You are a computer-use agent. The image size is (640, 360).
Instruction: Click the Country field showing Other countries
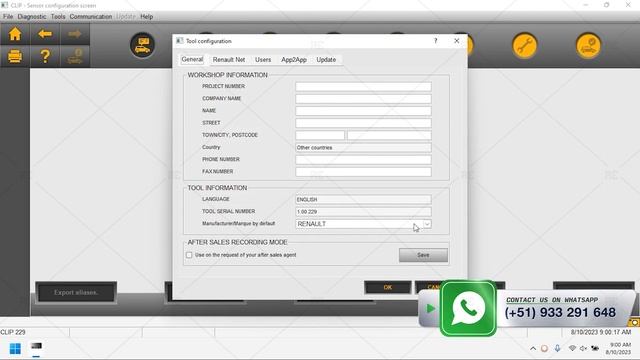pos(363,147)
